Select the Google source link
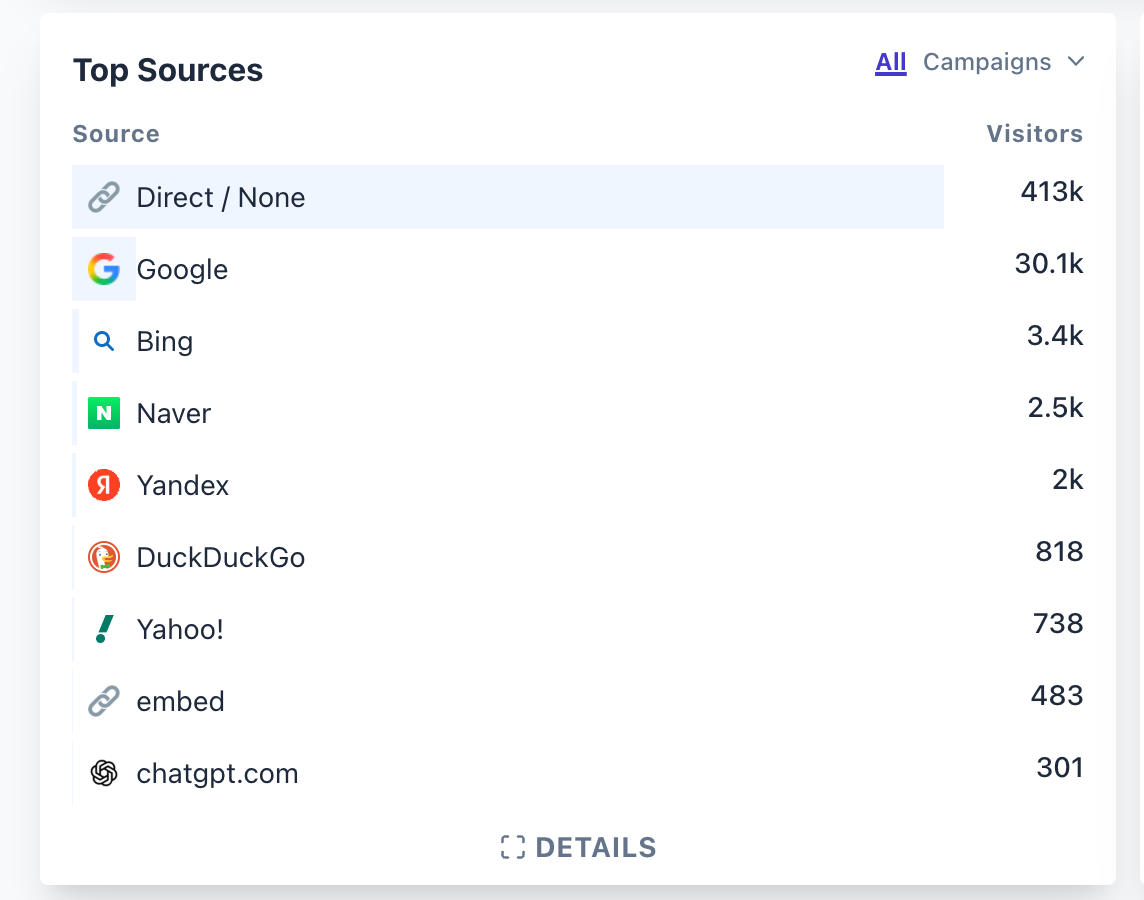 tap(182, 269)
